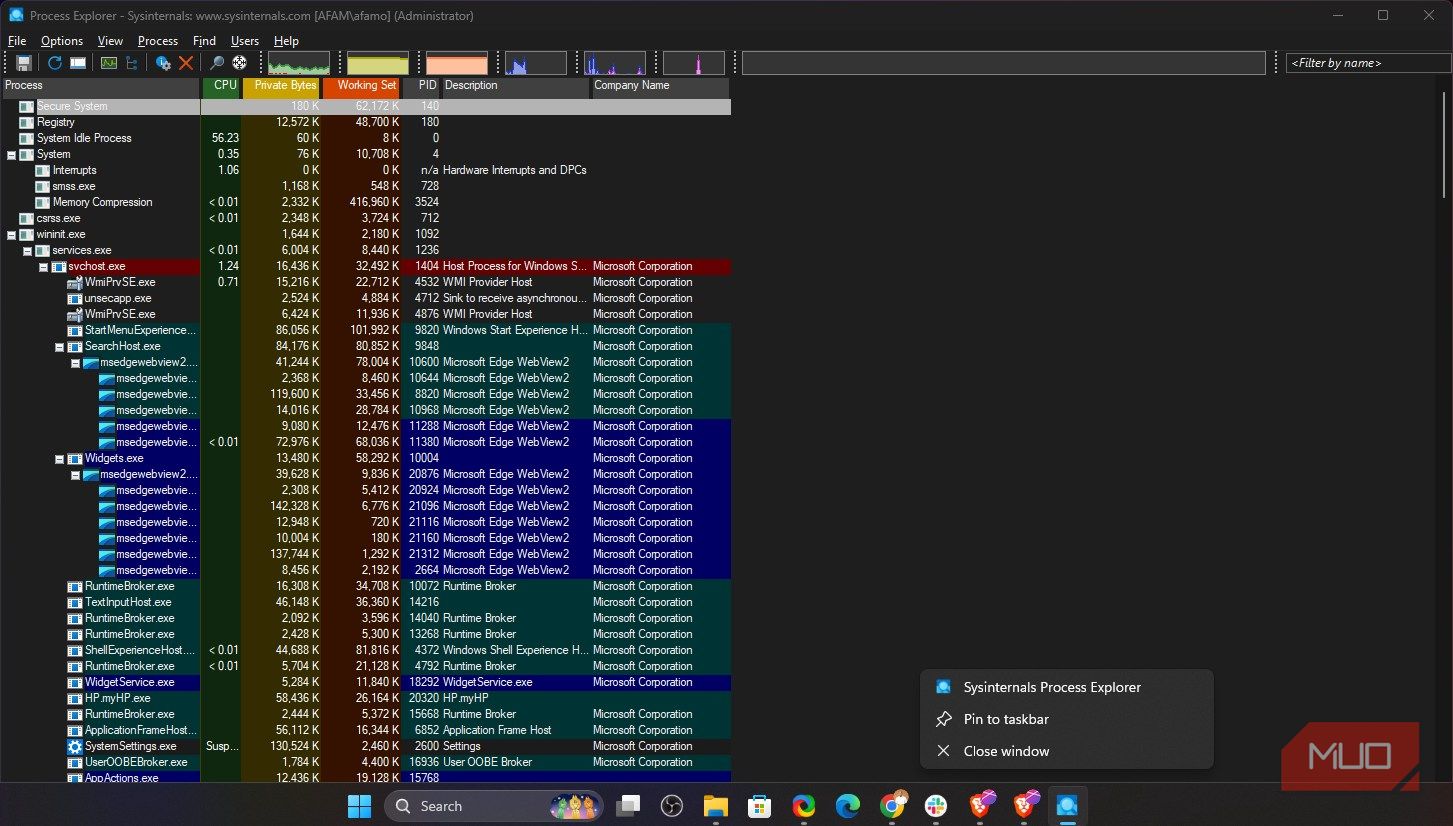Image resolution: width=1453 pixels, height=826 pixels.
Task: Sort by the Working Set column header
Action: click(361, 86)
